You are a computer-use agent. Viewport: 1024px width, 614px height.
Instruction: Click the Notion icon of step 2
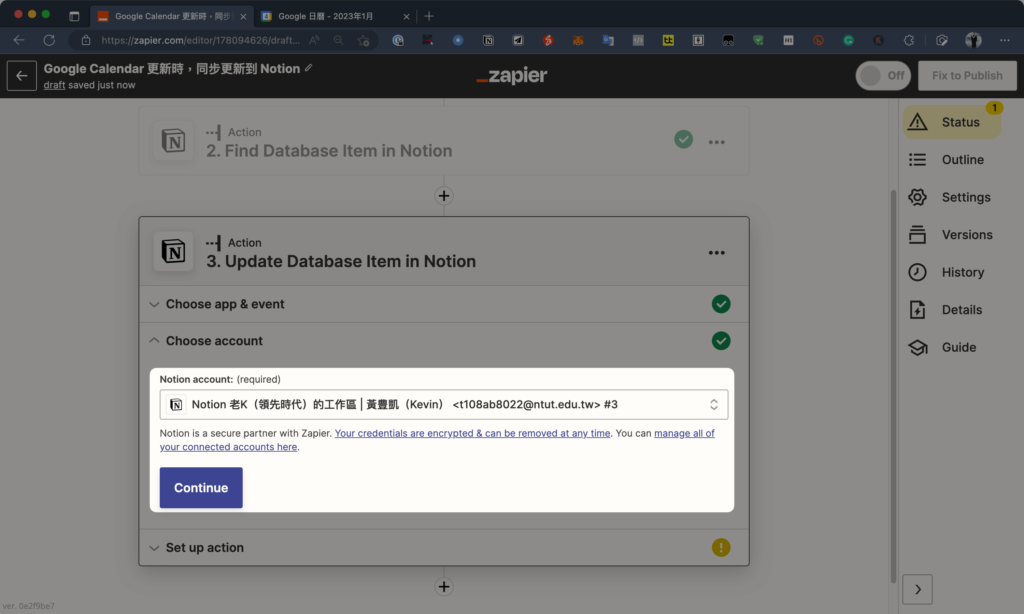[173, 140]
